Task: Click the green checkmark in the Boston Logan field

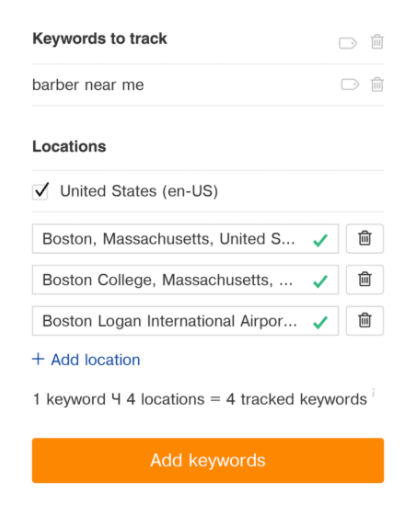Action: coord(320,322)
